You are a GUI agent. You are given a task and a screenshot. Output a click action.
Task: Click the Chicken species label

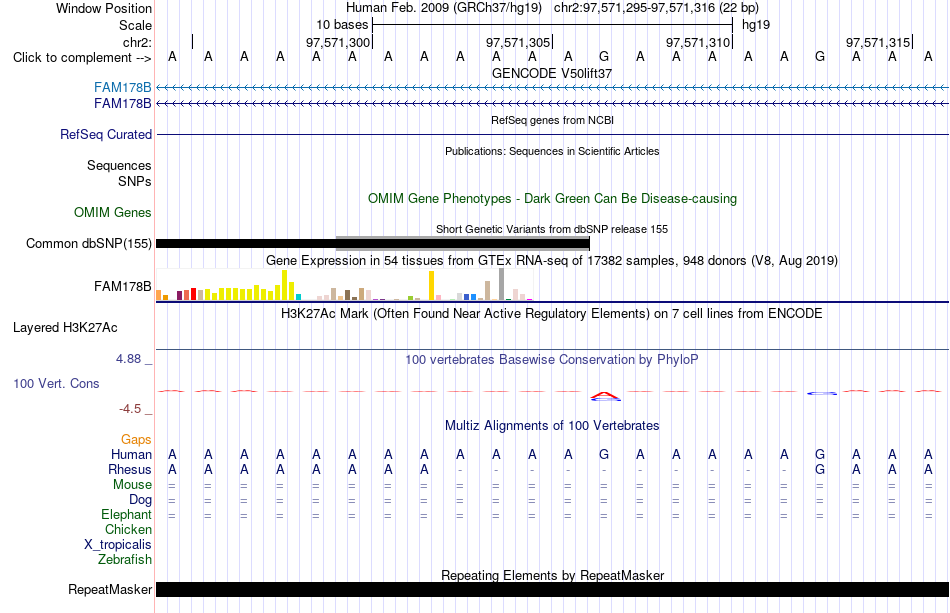[x=128, y=529]
